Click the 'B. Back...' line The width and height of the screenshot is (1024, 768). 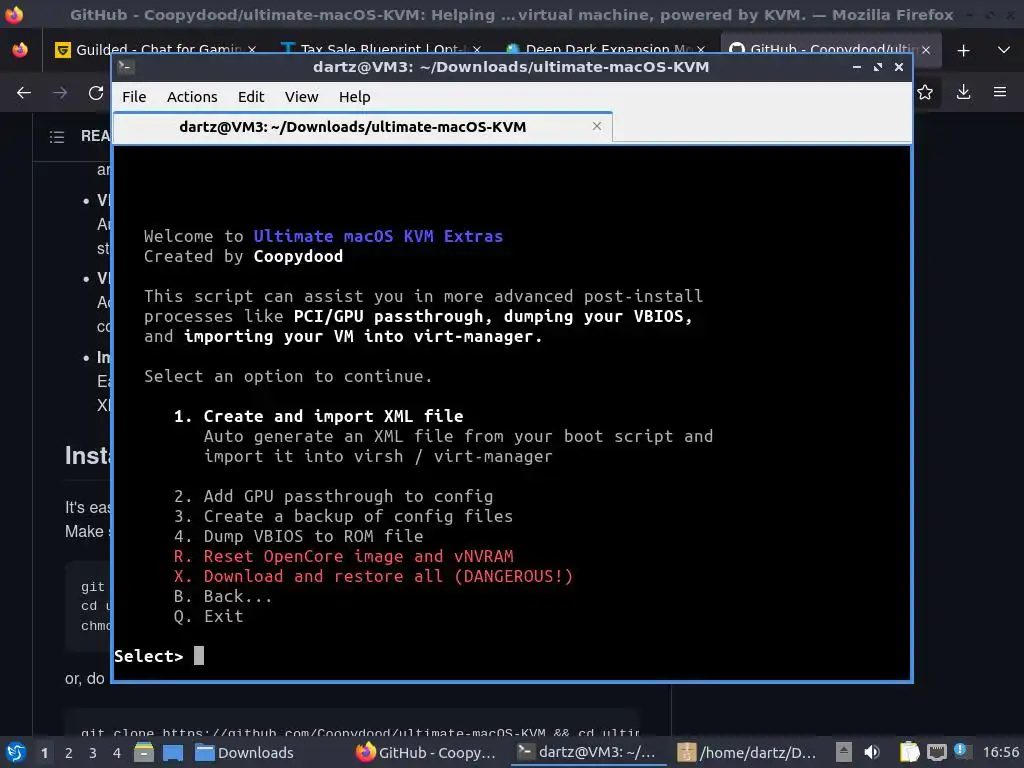tap(223, 596)
